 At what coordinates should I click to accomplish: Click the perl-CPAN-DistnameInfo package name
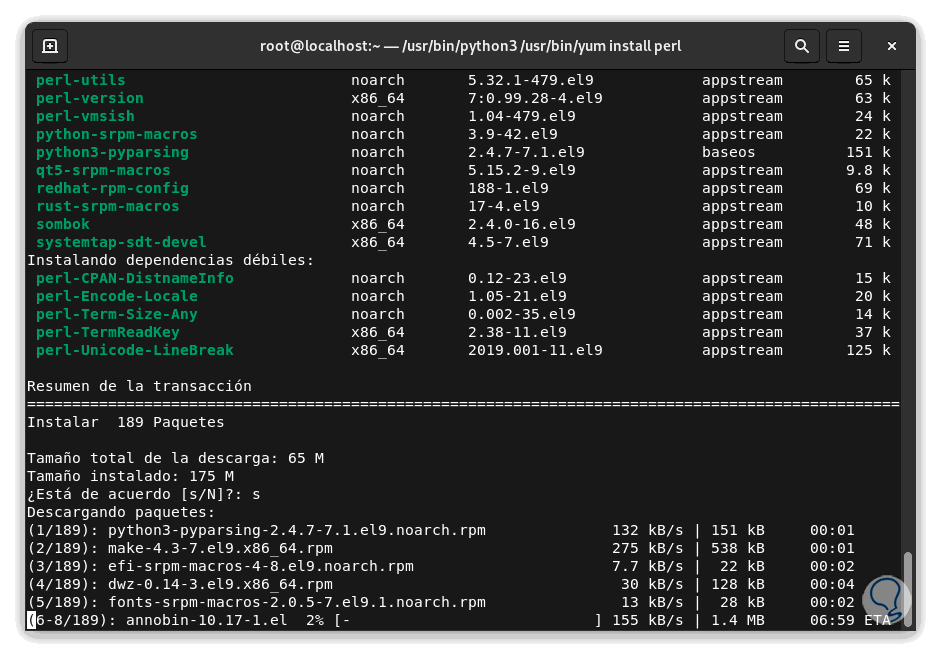(x=135, y=278)
